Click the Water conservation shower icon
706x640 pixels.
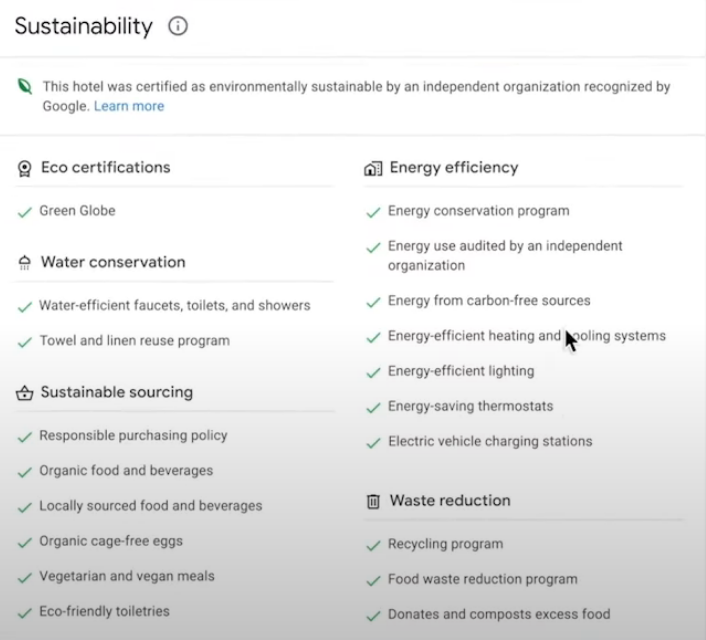(x=25, y=263)
